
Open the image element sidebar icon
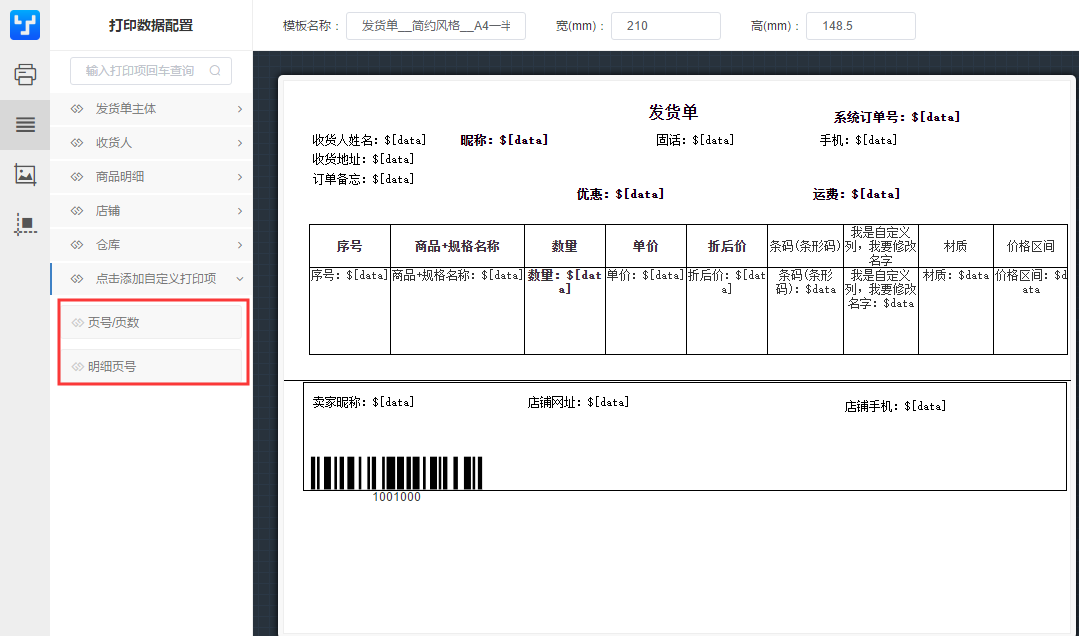coord(25,175)
